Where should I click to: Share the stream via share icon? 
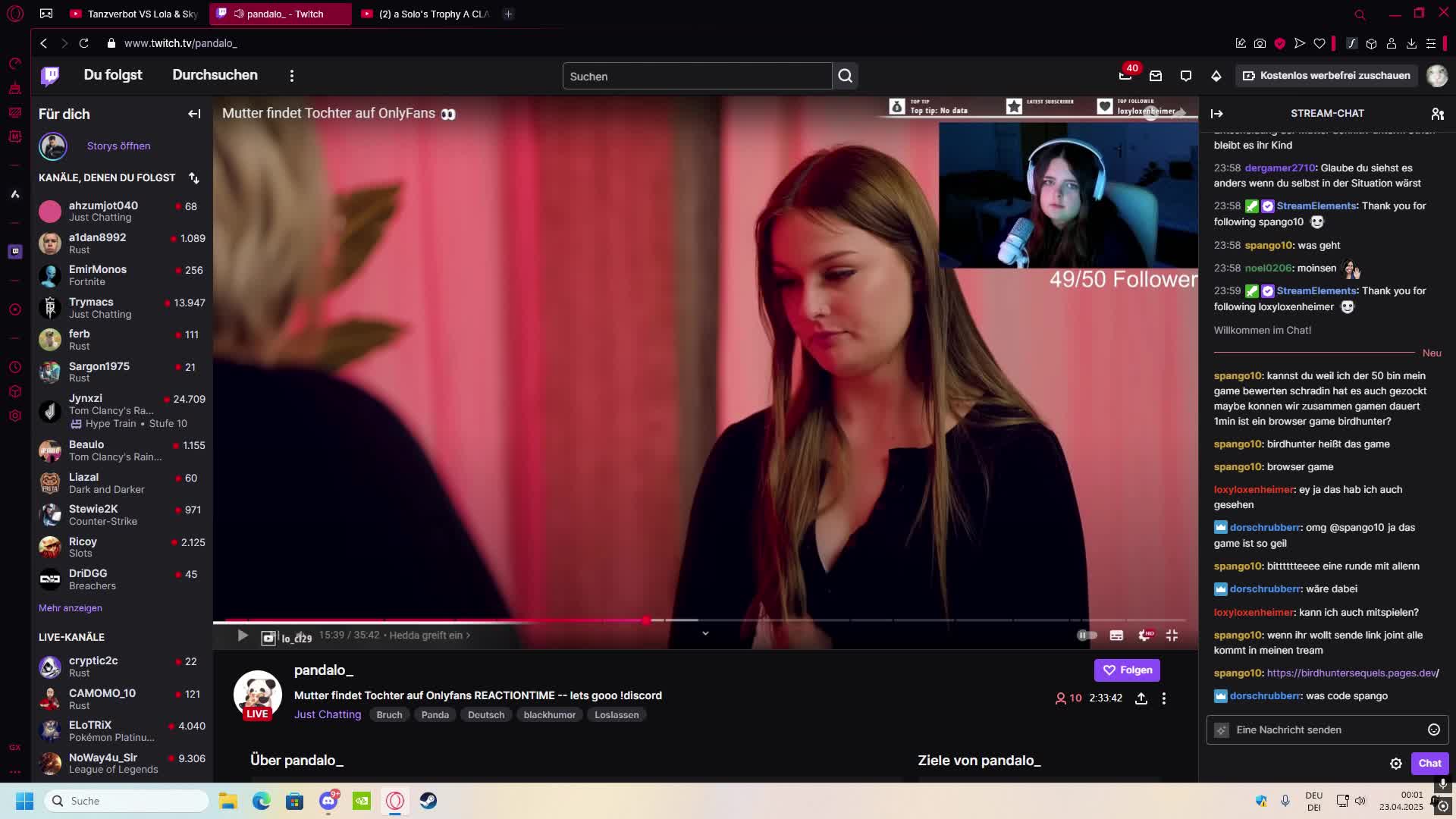[1141, 698]
